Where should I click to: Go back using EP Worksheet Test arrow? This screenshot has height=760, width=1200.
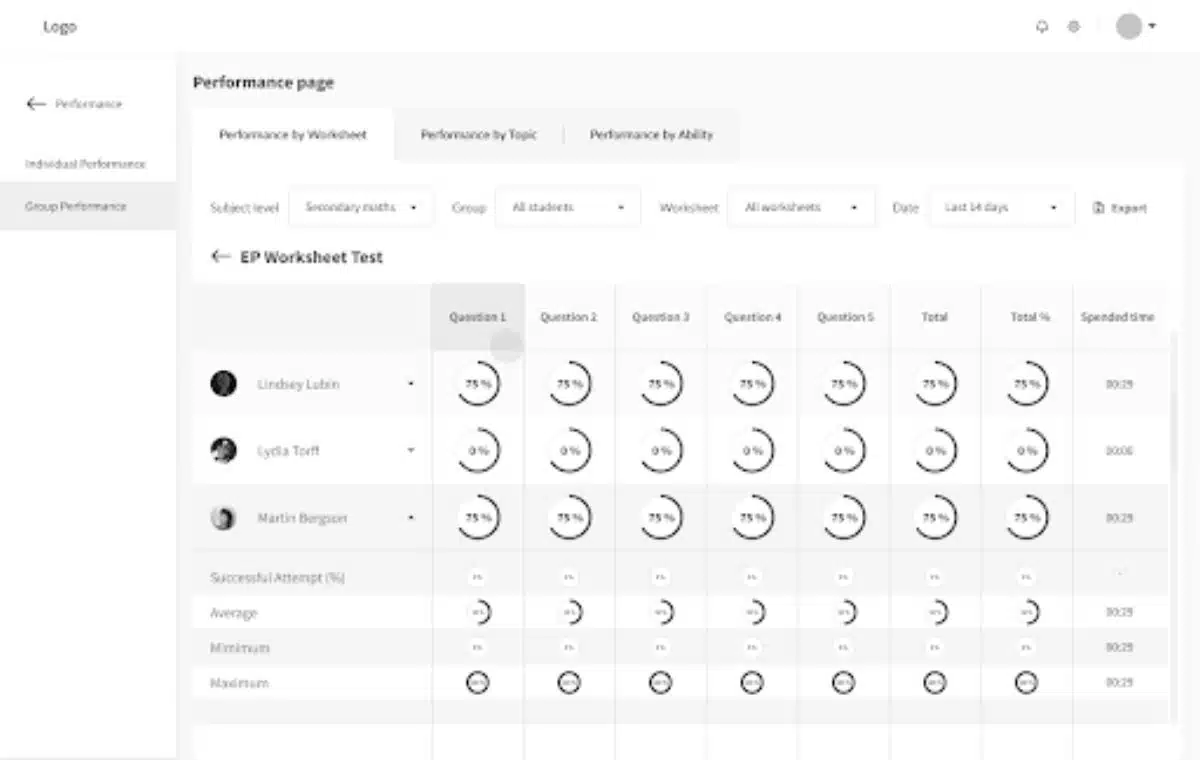tap(221, 257)
